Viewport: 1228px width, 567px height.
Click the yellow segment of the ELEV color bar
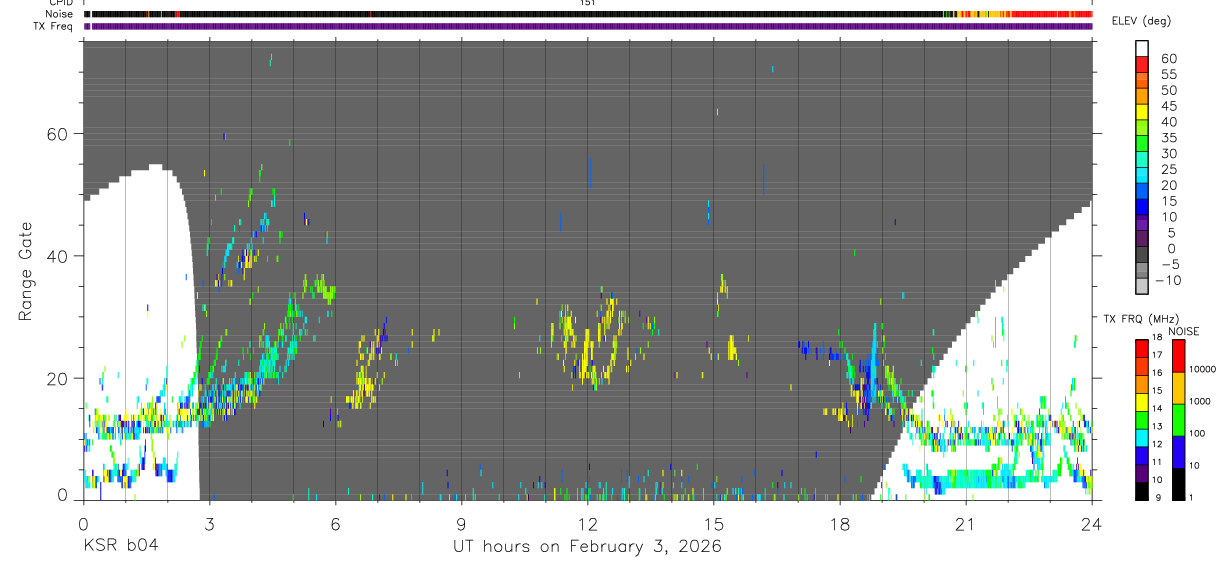pyautogui.click(x=1143, y=111)
